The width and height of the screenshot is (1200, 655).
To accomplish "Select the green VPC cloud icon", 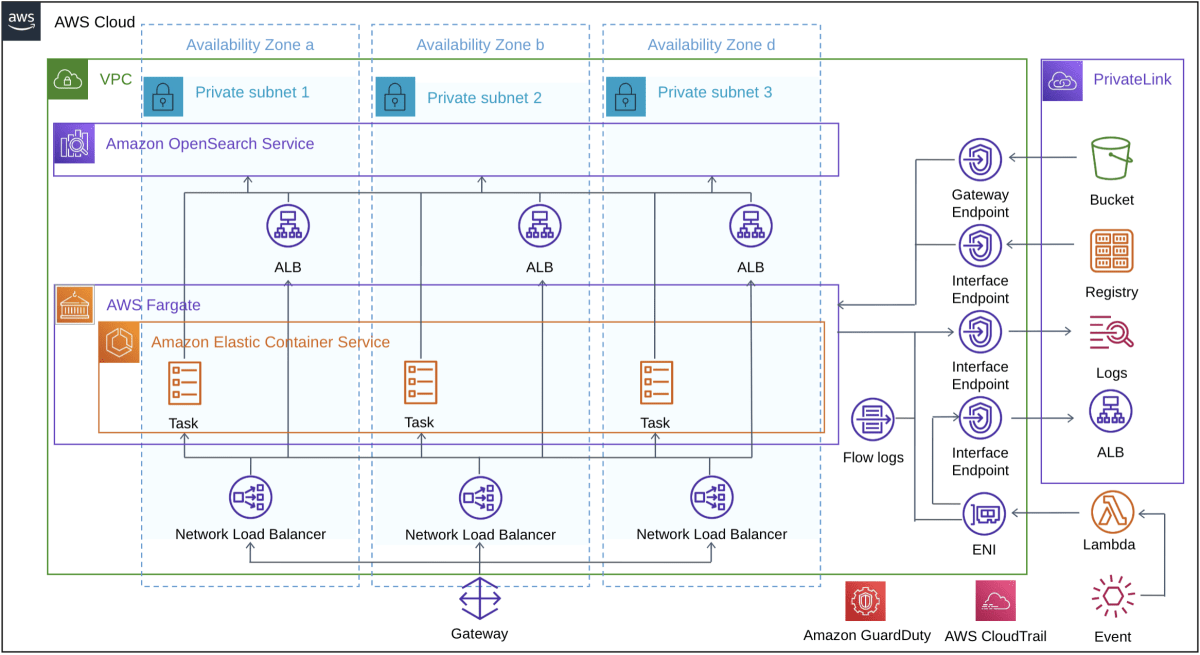I will [68, 79].
